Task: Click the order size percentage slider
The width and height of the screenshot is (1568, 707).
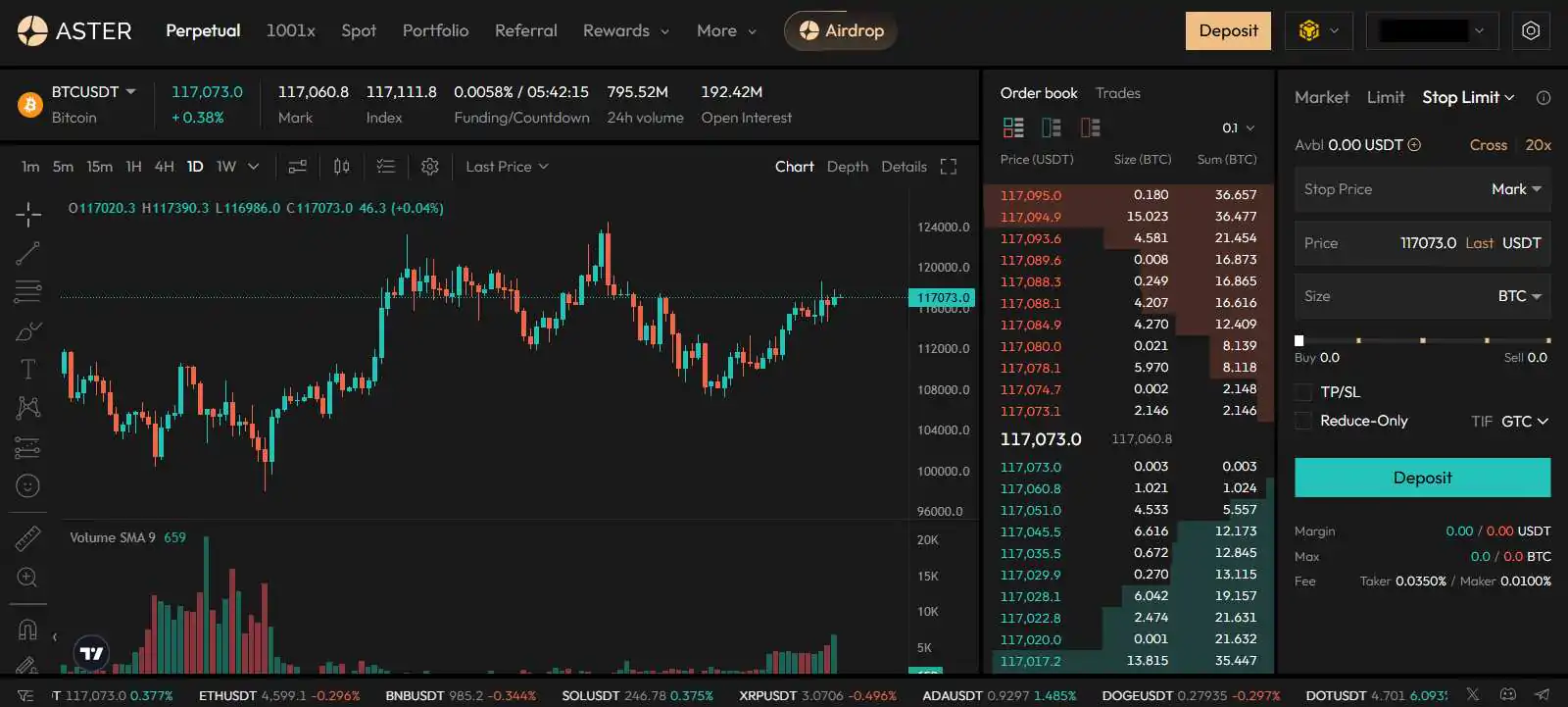Action: point(1422,340)
